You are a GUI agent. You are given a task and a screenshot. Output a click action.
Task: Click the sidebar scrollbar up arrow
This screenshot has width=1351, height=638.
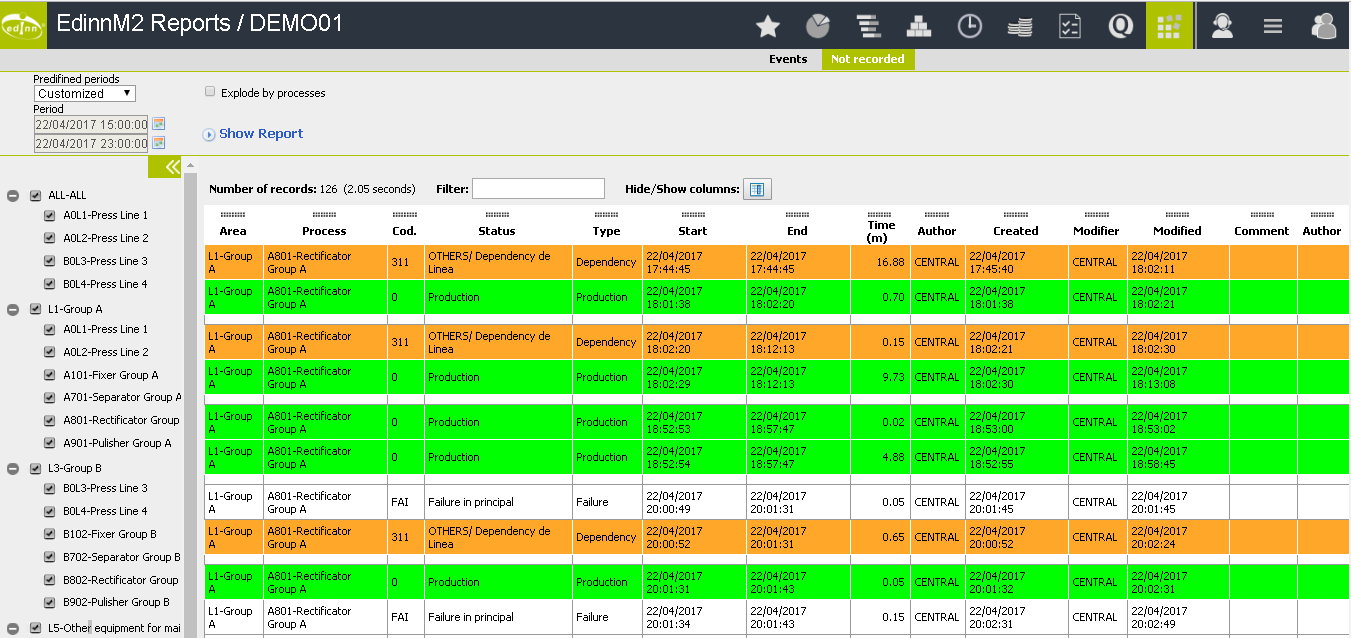click(190, 166)
